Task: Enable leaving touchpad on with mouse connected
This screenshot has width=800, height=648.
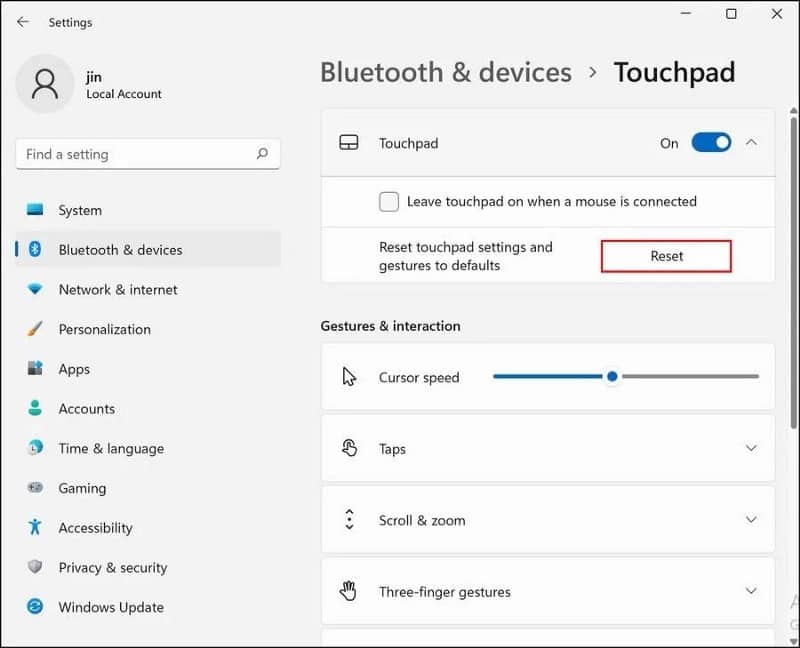Action: tap(388, 201)
